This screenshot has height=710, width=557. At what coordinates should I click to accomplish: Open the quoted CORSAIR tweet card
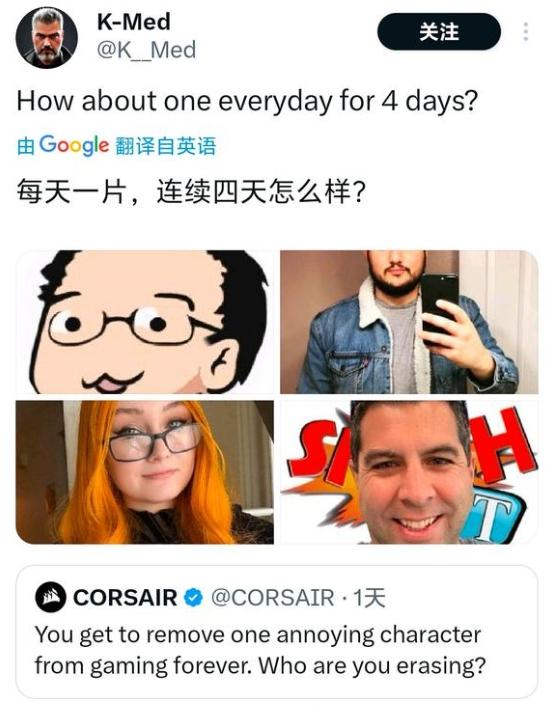tap(277, 632)
